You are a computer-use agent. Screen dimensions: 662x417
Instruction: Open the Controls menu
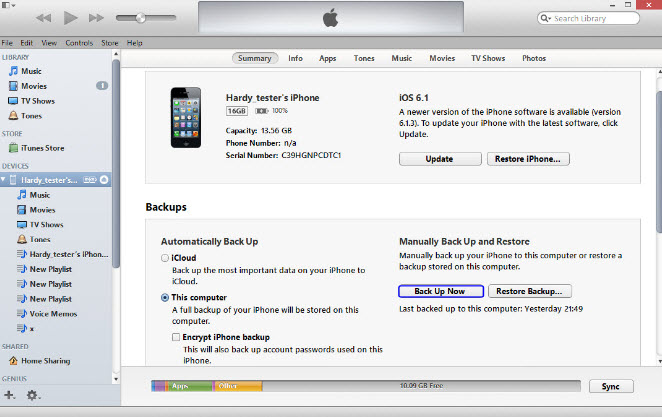(x=79, y=43)
